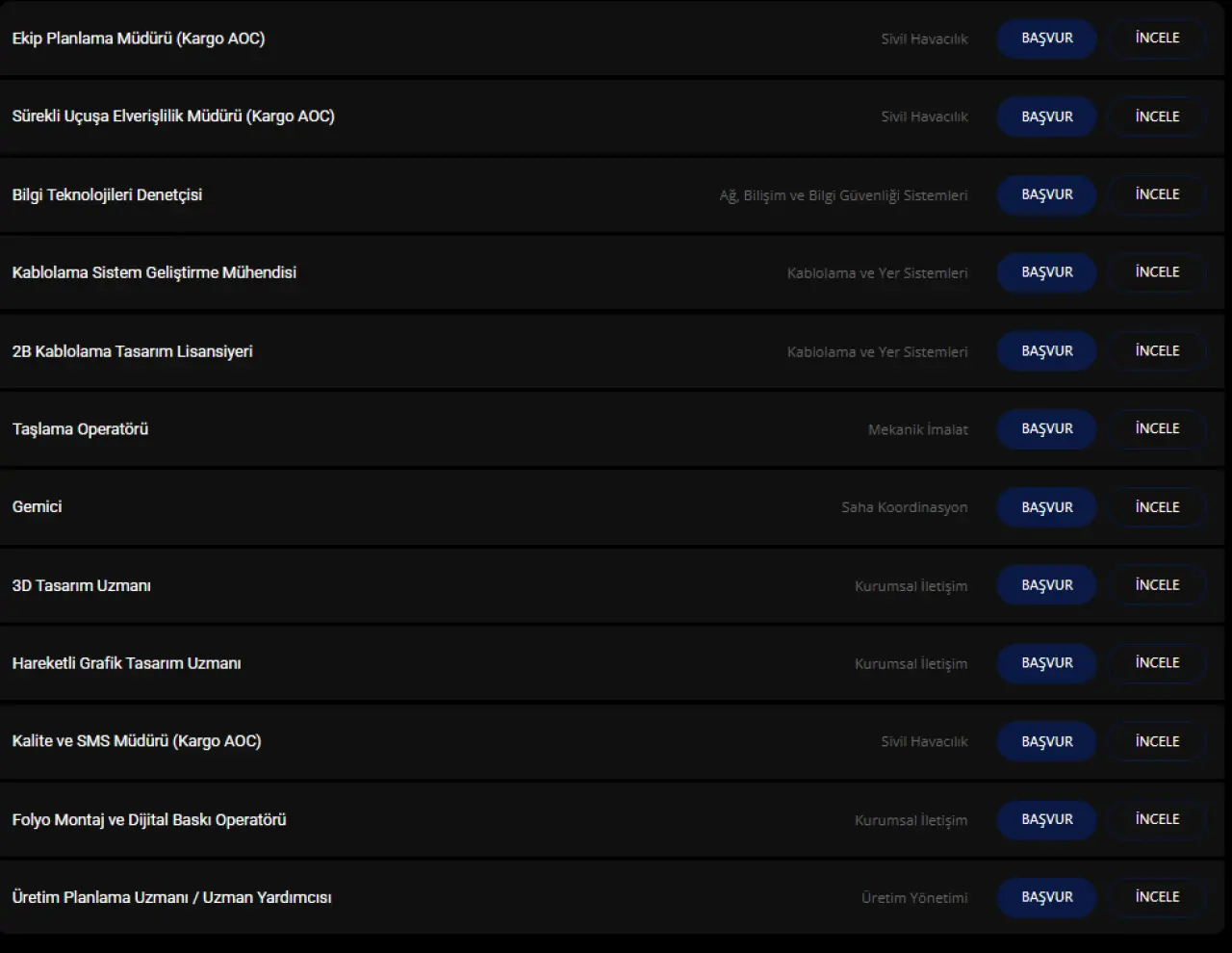Viewport: 1232px width, 953px height.
Task: Click BAŞVUR for Taşlama Operatörü
Action: pos(1046,428)
